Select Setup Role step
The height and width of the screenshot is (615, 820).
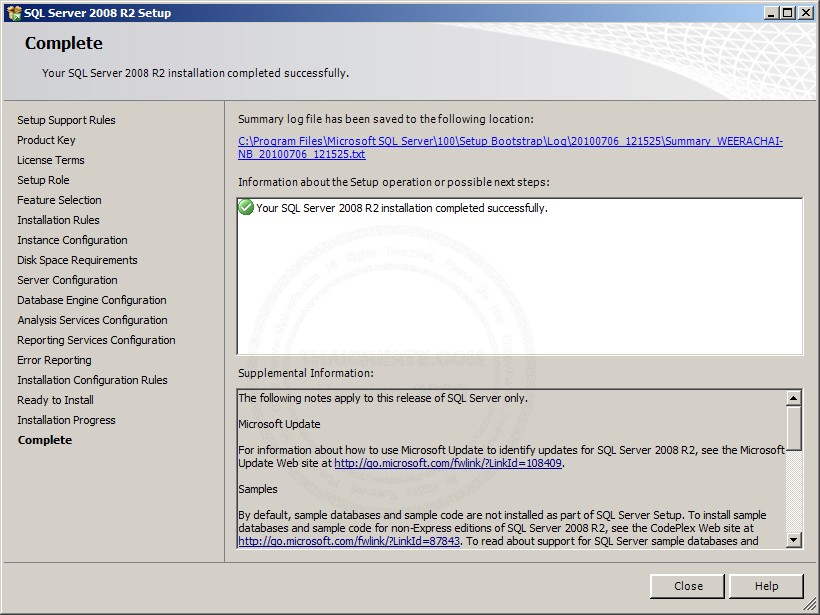point(43,180)
